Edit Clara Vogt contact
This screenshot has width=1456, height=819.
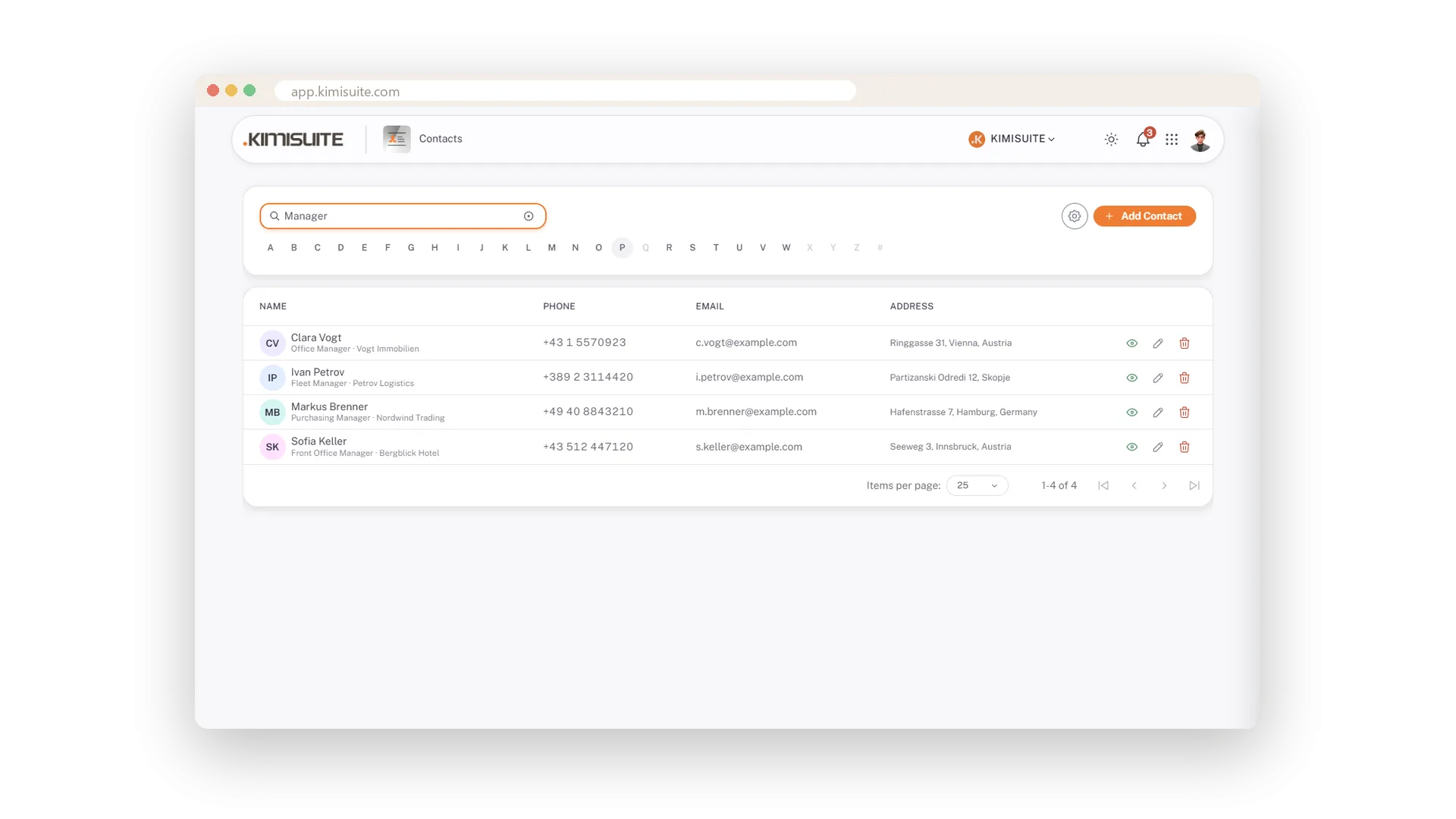pos(1158,344)
